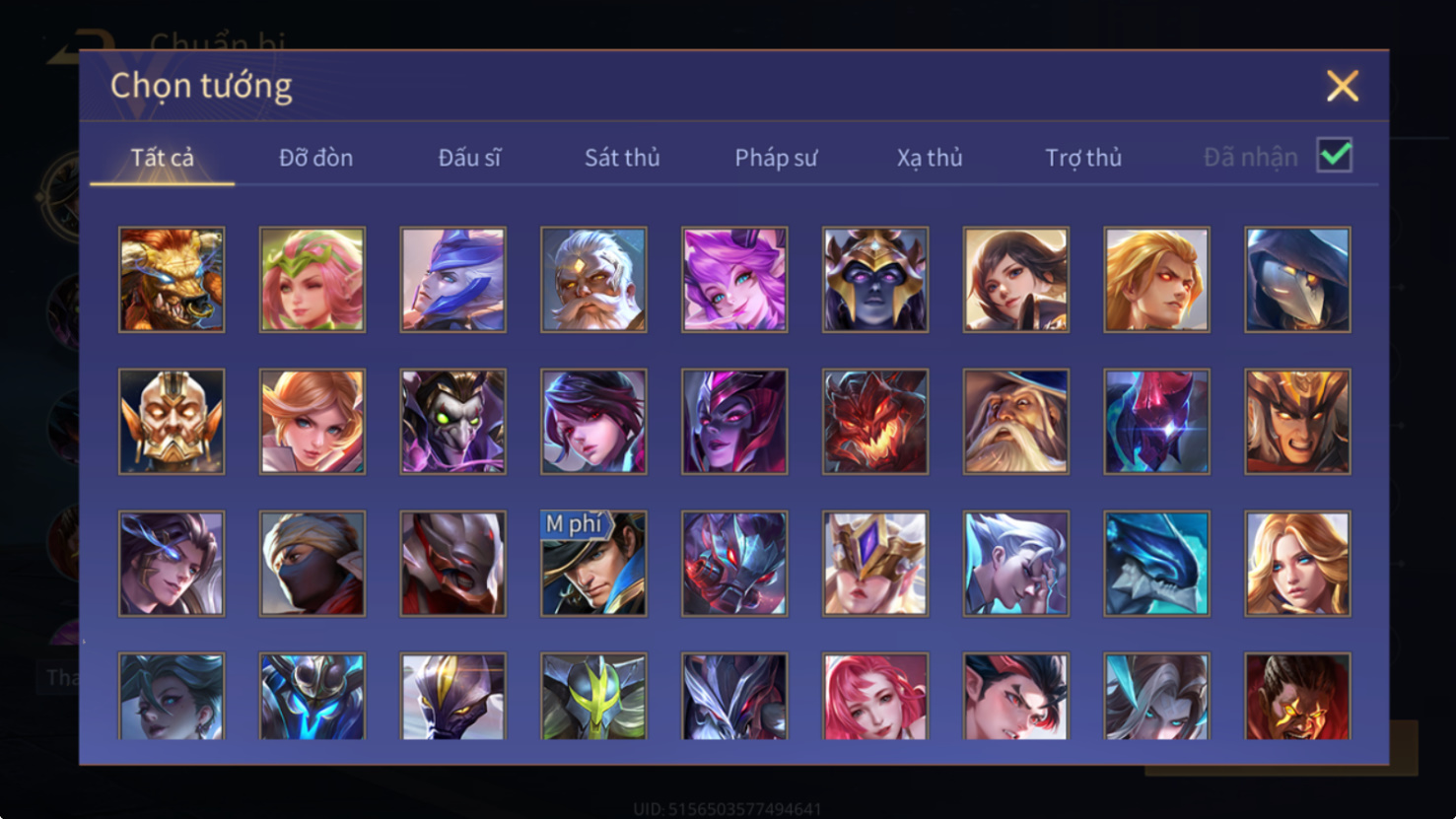
Task: Open the 'Xạ thủ' tab
Action: point(930,158)
